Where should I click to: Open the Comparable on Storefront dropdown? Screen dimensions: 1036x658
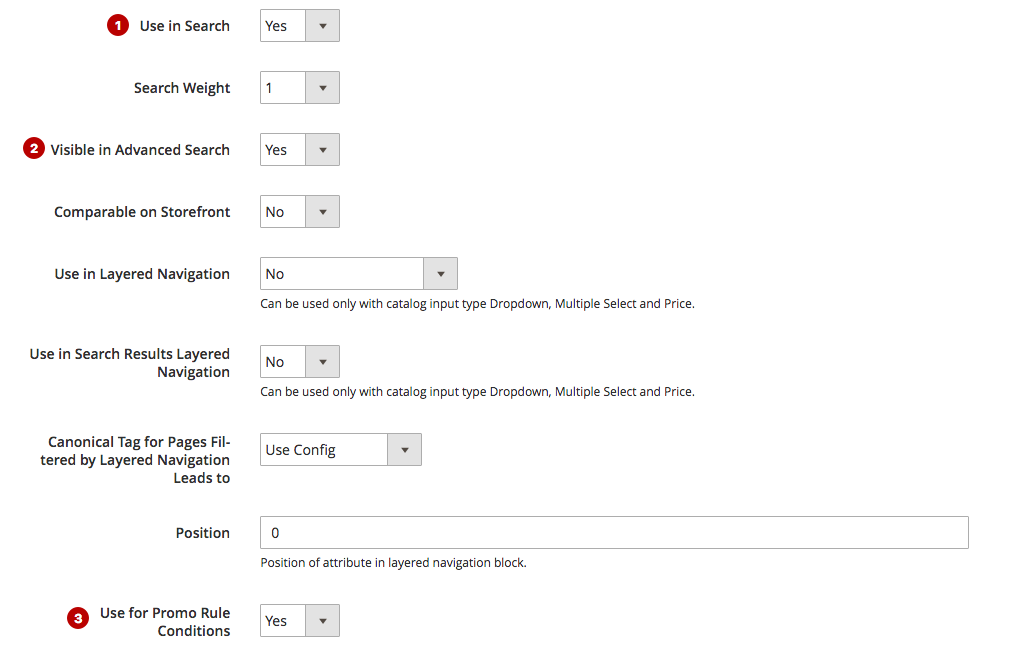coord(299,211)
